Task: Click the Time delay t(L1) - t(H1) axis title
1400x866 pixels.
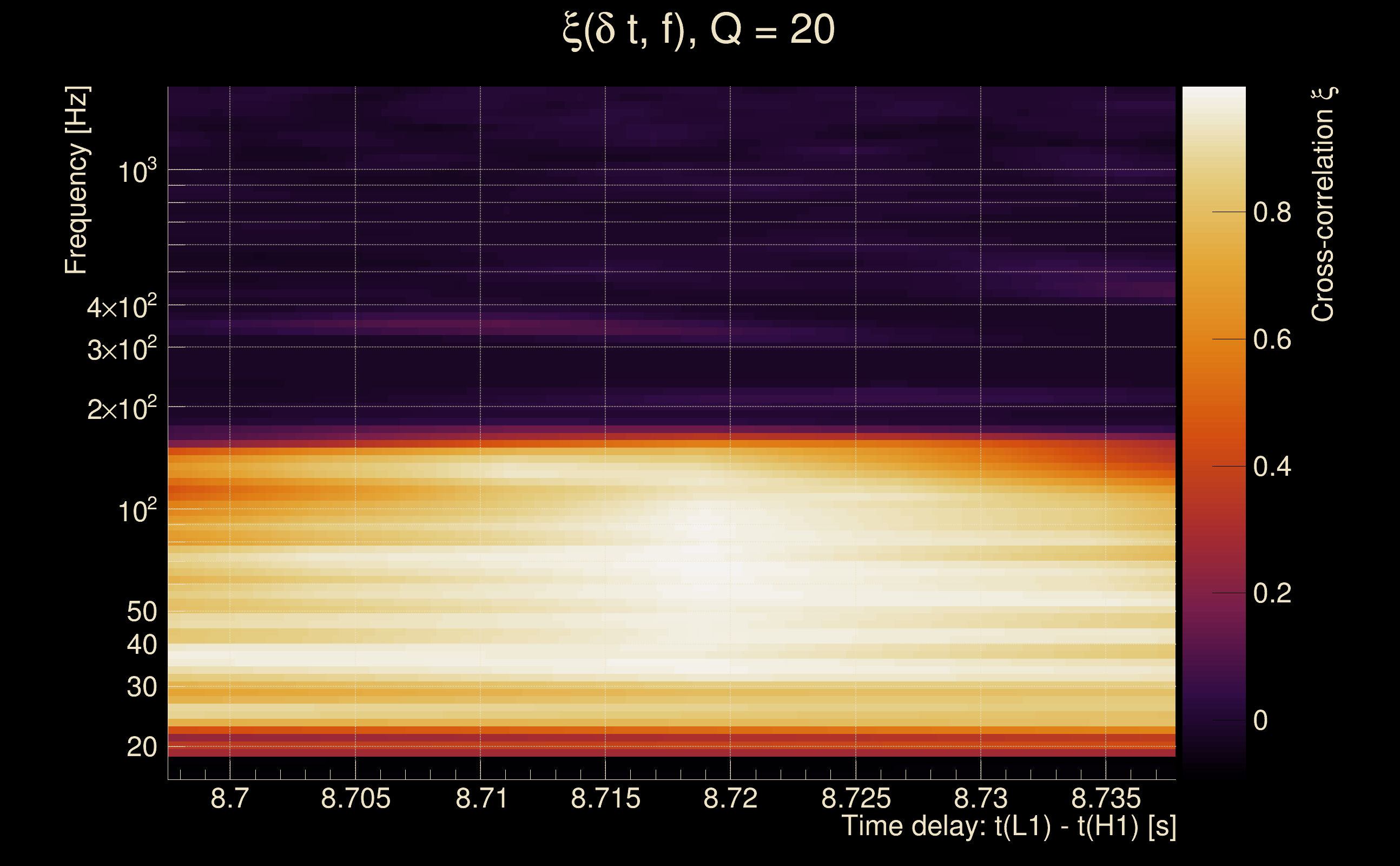Action: [x=1008, y=826]
